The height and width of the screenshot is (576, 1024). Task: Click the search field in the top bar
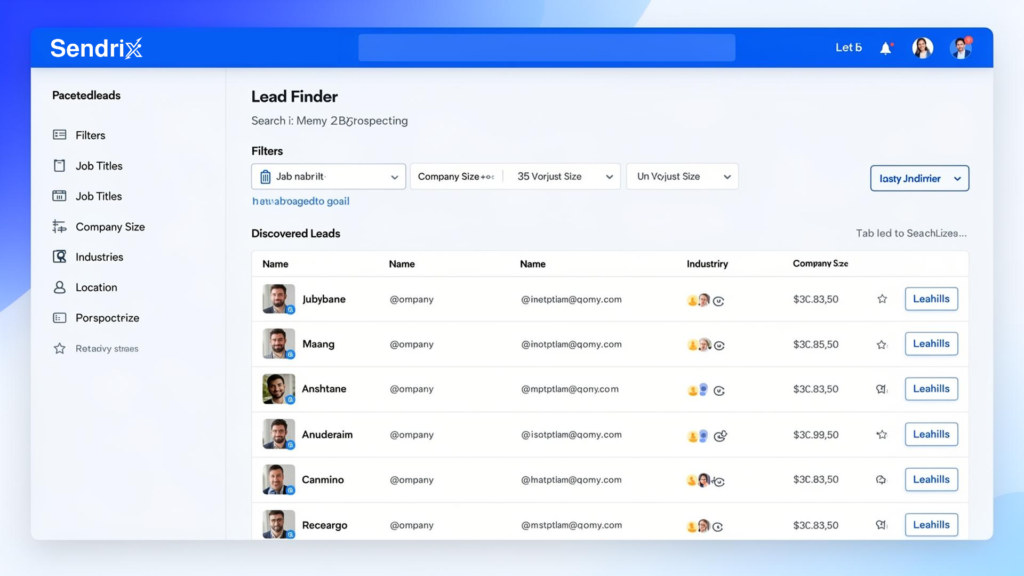point(546,48)
